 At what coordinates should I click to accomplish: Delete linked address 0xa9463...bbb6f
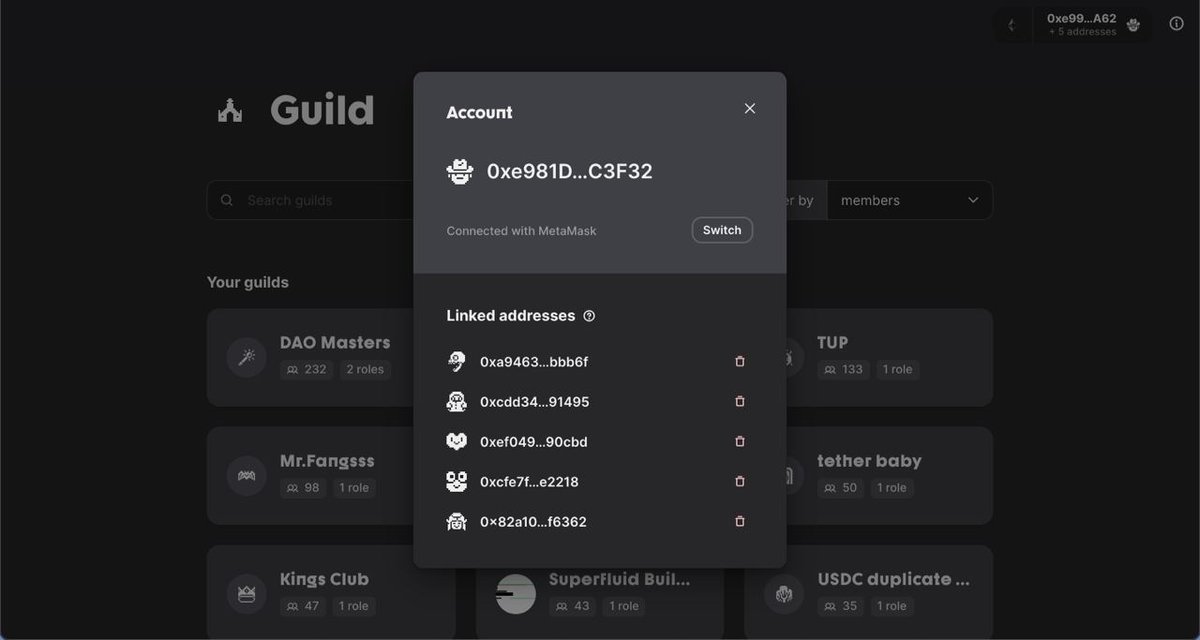(x=740, y=361)
